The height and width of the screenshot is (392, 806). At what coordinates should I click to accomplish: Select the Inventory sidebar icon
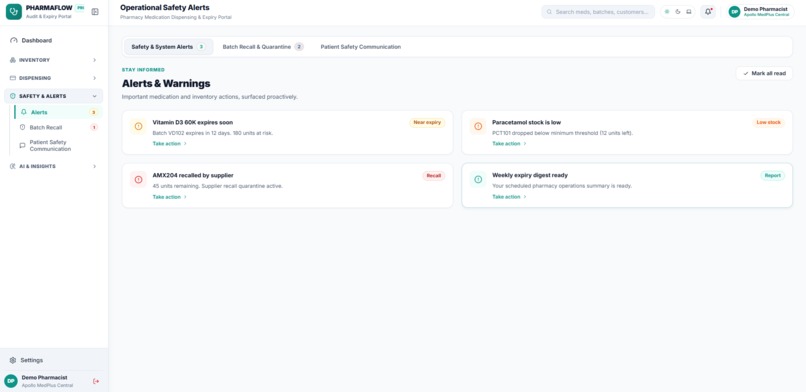pyautogui.click(x=13, y=60)
